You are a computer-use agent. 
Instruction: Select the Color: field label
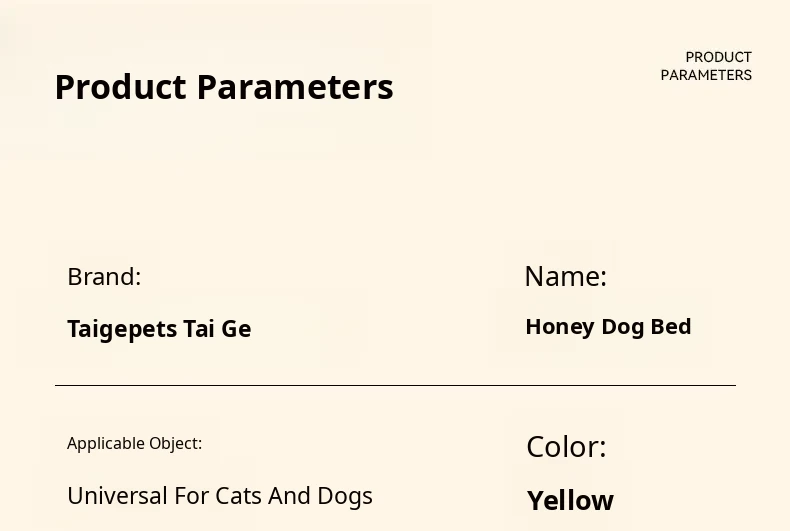(x=566, y=447)
